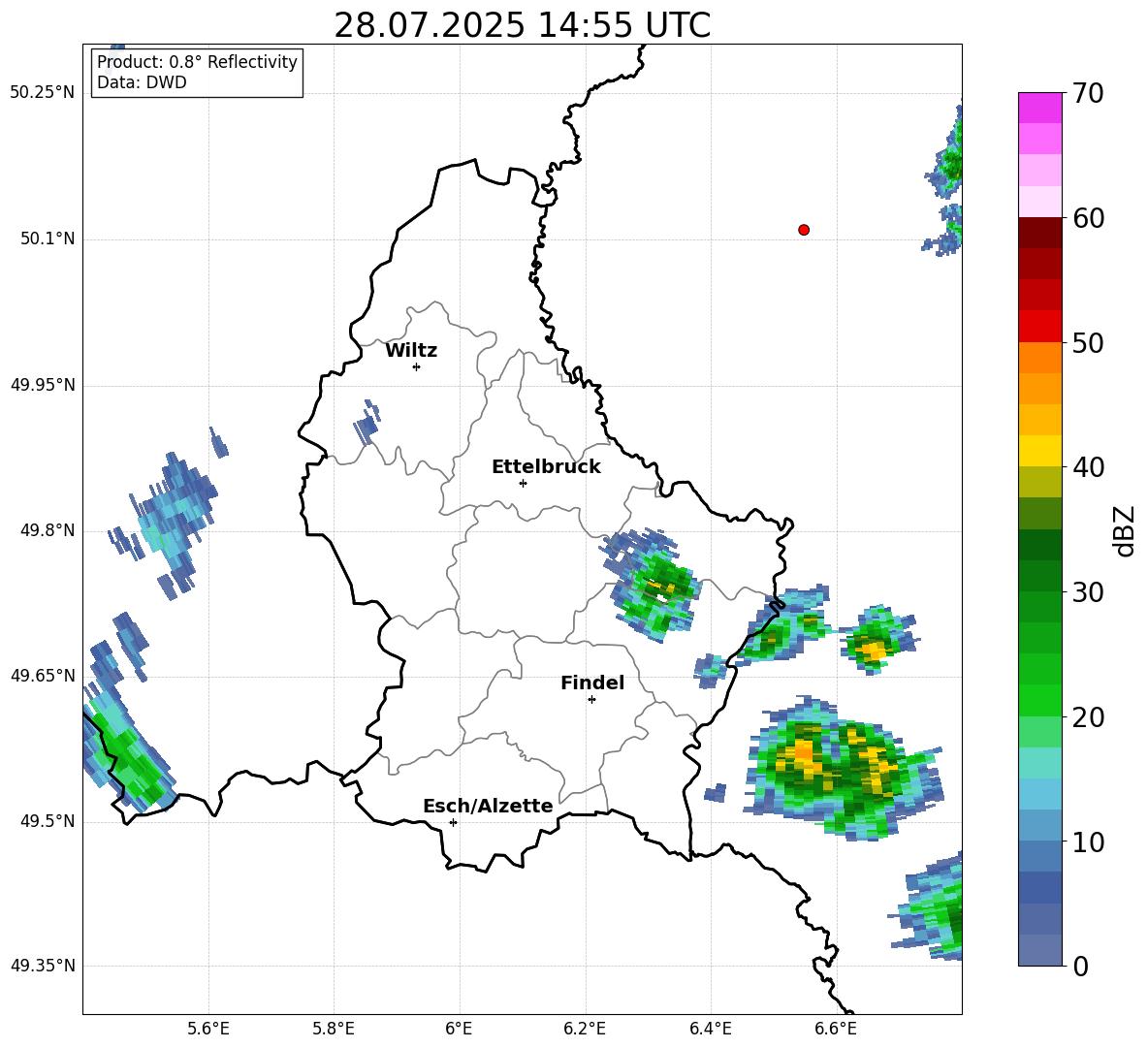Click the Wiltz label text
The height and width of the screenshot is (1048, 1148).
tap(411, 351)
